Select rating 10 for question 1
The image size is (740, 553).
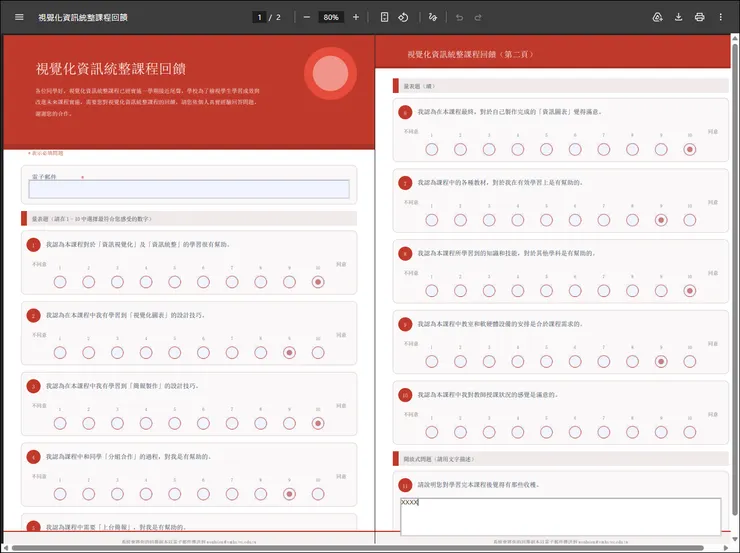(318, 282)
